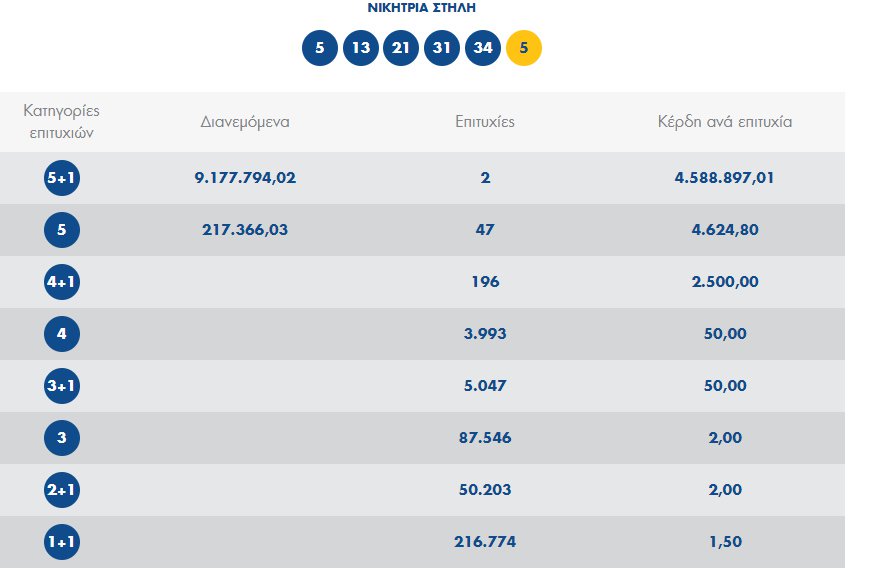
Task: Click the Διανεμόμενα column header
Action: (x=245, y=122)
